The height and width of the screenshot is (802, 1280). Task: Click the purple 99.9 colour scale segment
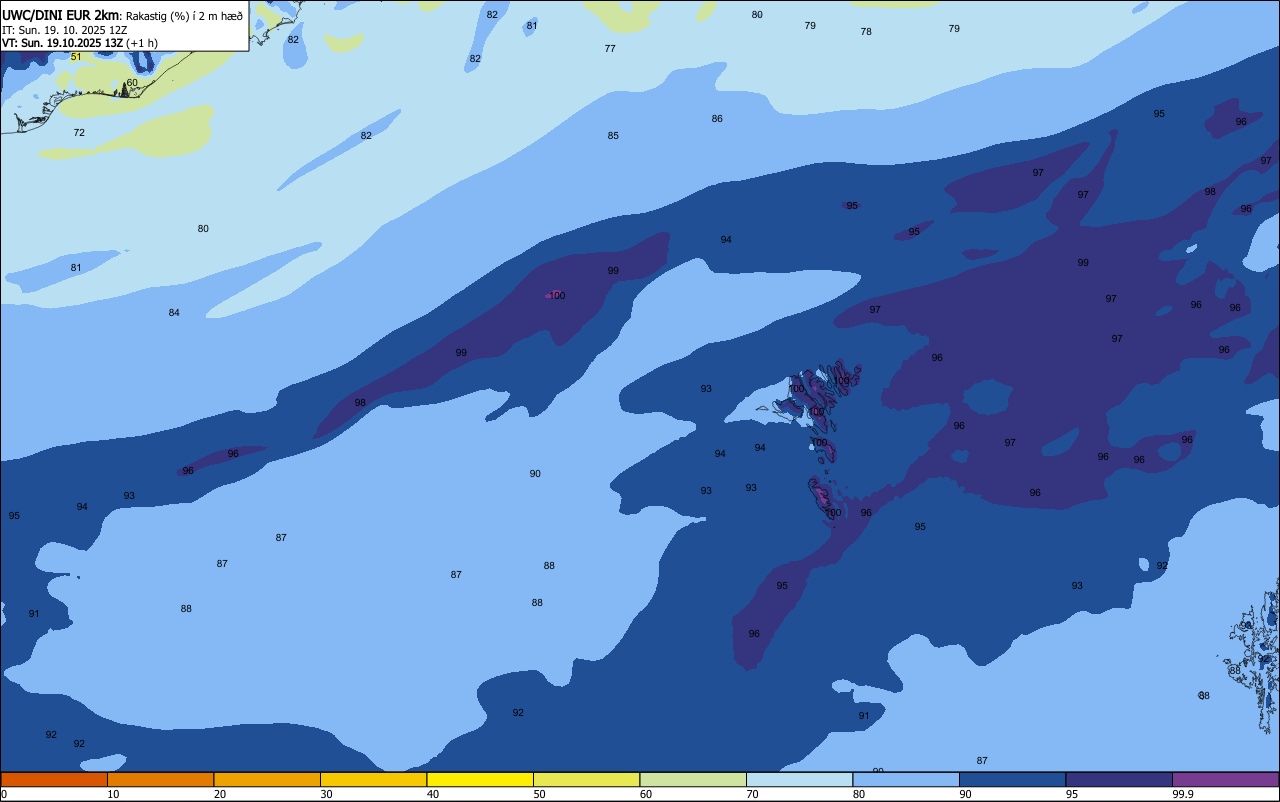point(1225,779)
